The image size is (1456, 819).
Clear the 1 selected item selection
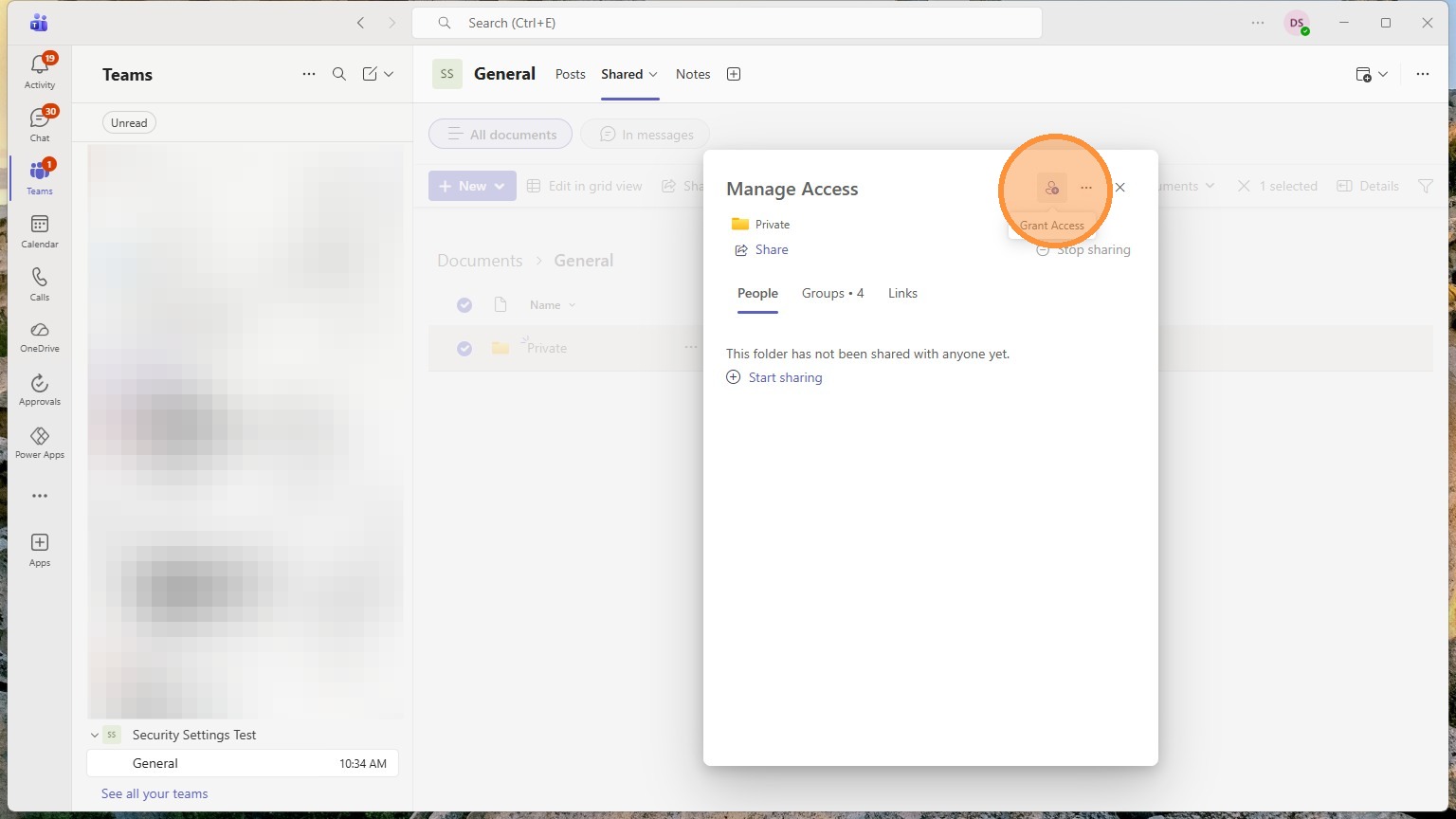[1278, 186]
